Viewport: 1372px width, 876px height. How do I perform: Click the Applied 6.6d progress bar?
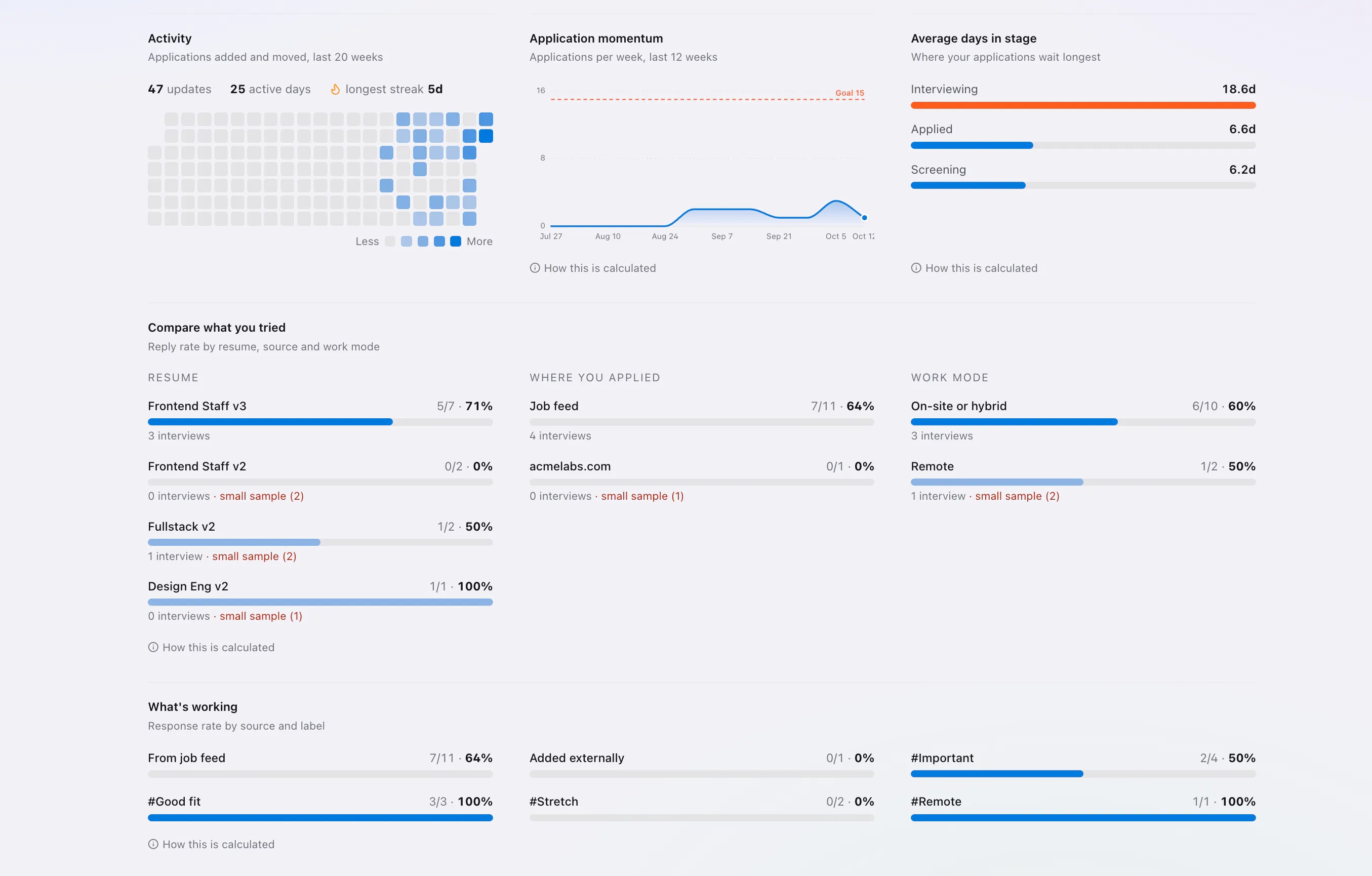pos(1082,145)
